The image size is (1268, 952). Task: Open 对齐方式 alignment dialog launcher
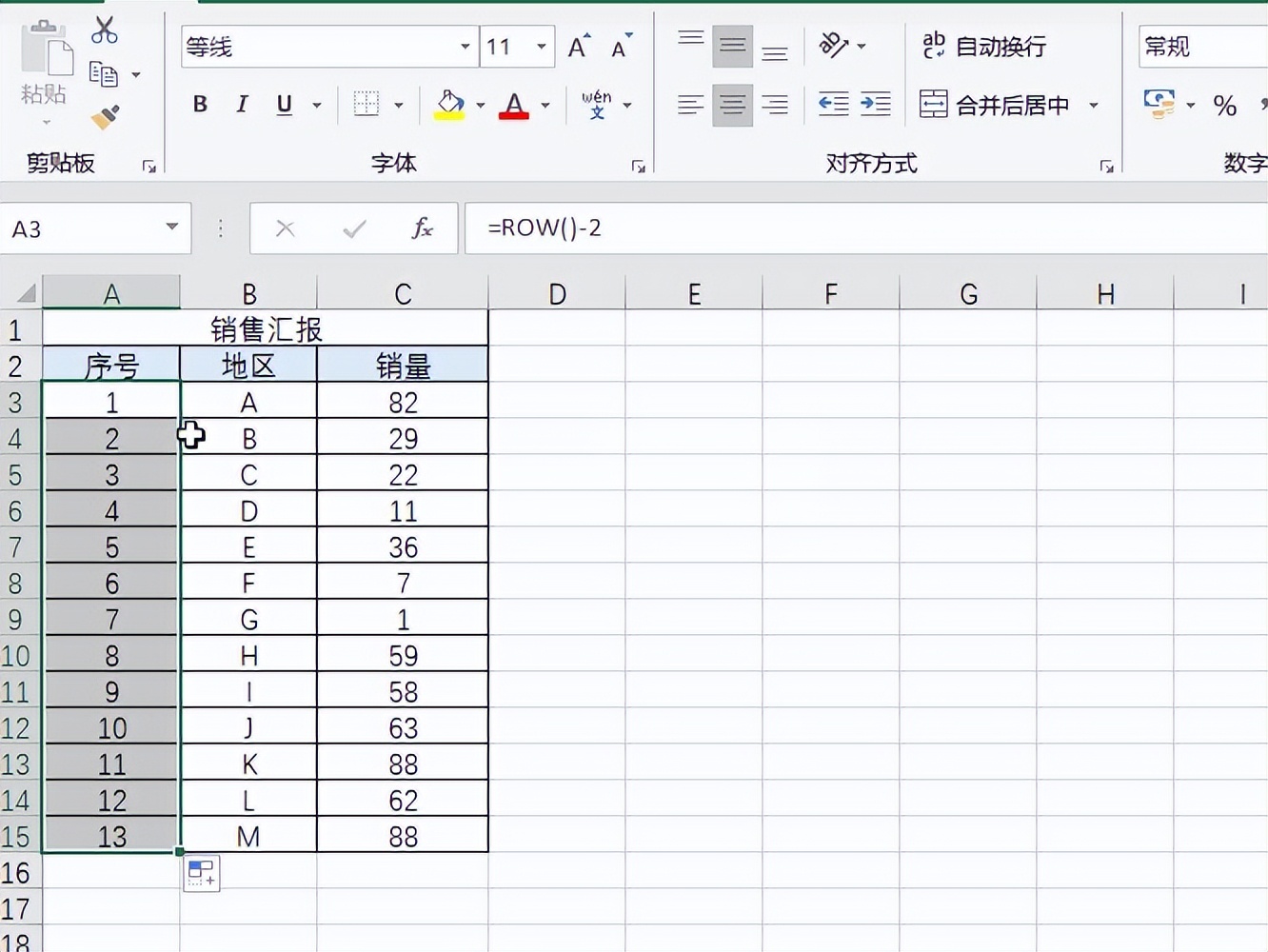(1106, 167)
